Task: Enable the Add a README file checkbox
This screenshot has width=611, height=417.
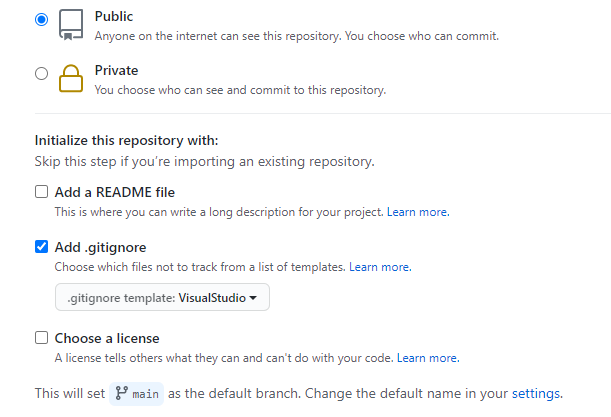Action: tap(41, 192)
